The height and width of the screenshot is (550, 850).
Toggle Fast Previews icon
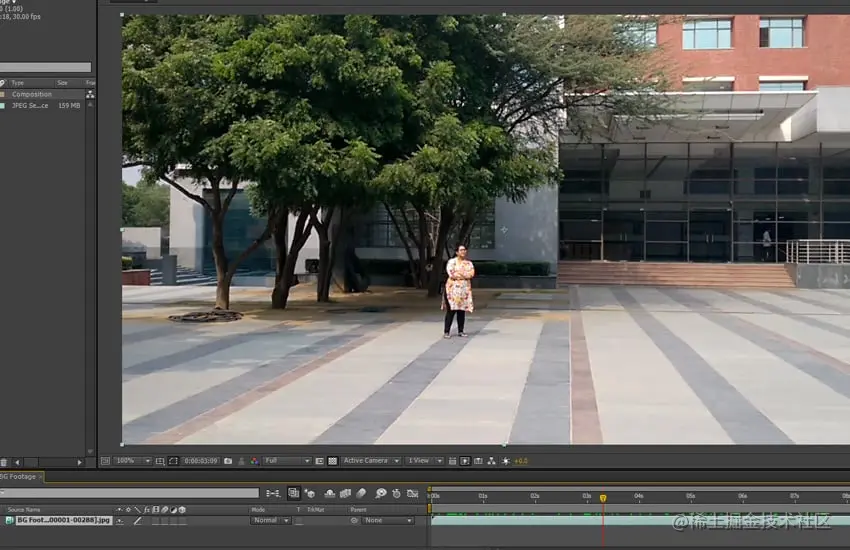pyautogui.click(x=465, y=461)
